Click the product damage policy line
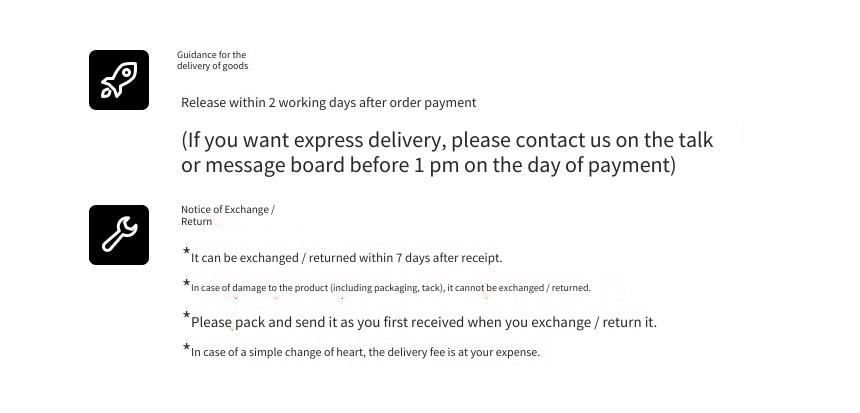The width and height of the screenshot is (860, 413). 391,287
